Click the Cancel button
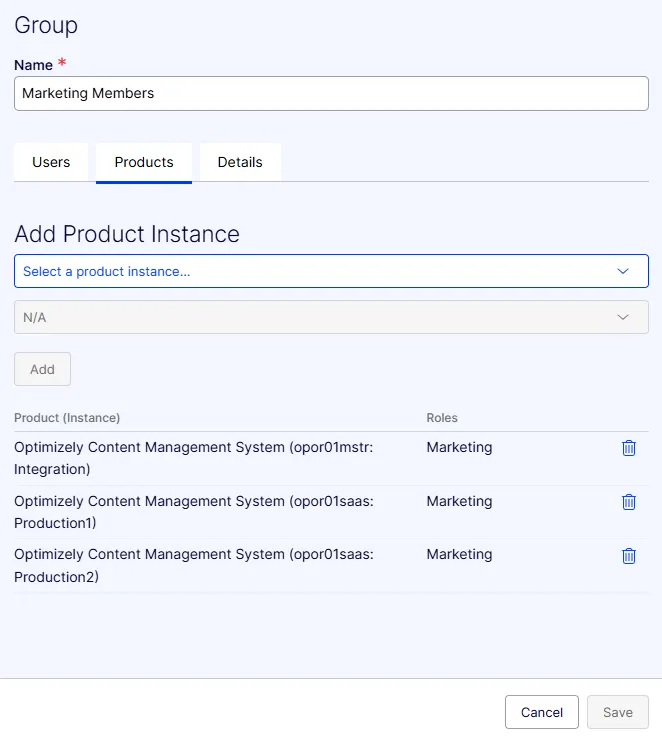This screenshot has height=745, width=662. coord(542,712)
